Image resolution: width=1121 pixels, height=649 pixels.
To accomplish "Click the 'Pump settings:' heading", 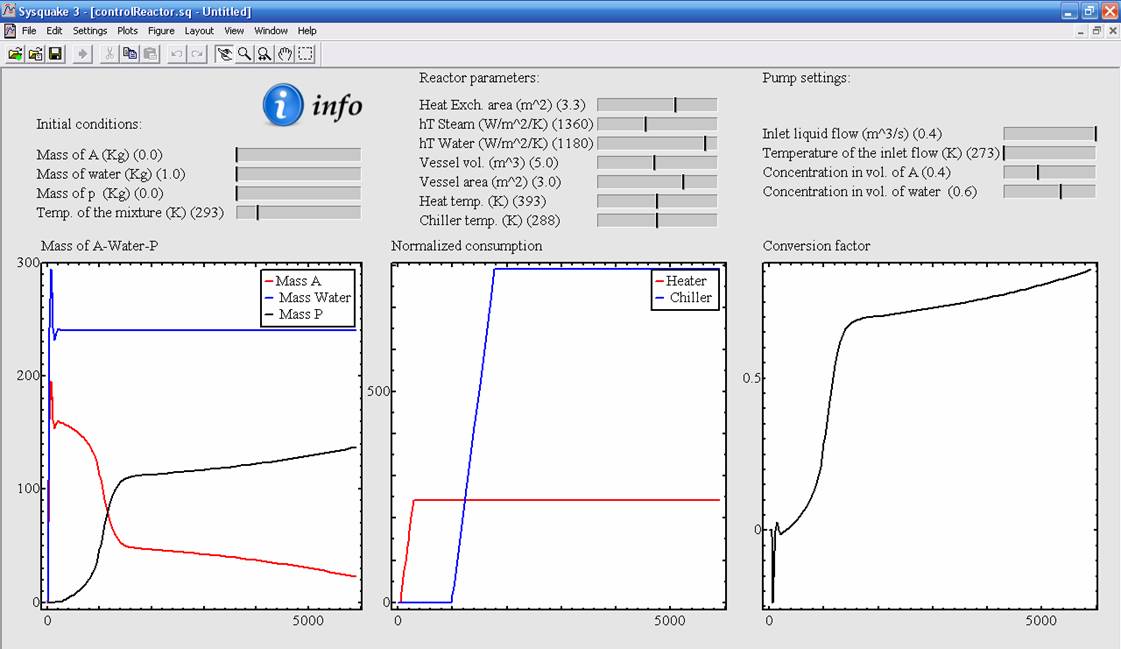I will [806, 78].
